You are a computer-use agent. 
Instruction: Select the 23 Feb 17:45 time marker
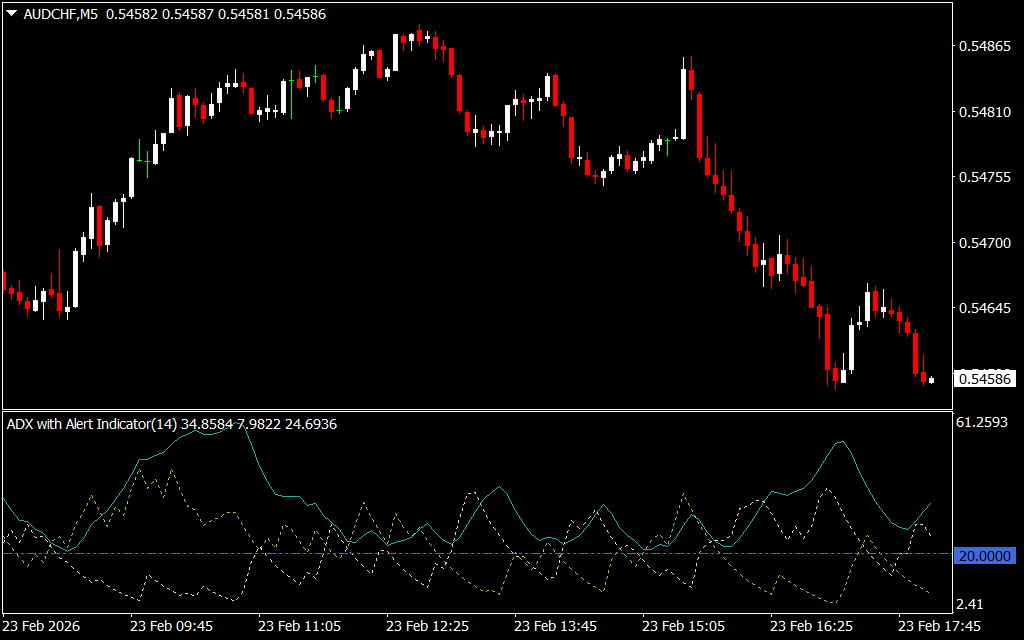click(x=939, y=626)
